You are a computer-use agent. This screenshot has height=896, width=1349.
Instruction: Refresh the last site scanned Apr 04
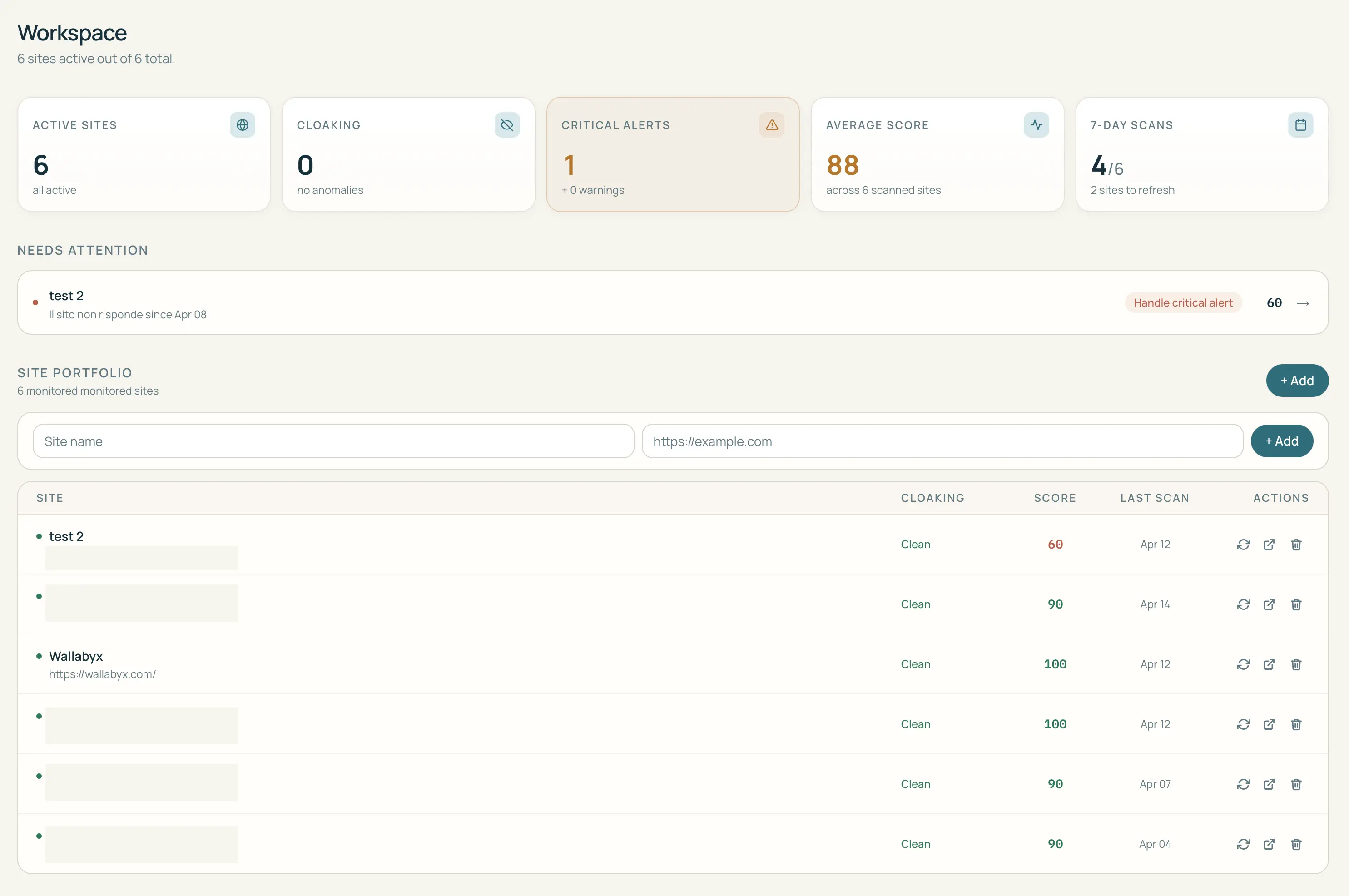click(1245, 844)
